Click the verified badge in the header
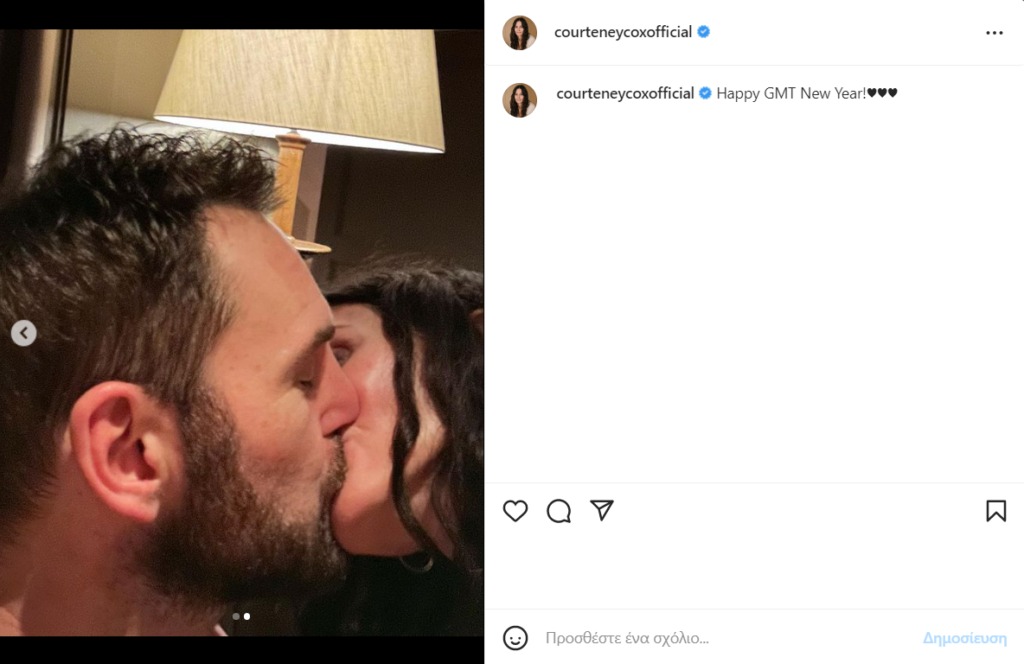This screenshot has height=664, width=1024. (704, 32)
